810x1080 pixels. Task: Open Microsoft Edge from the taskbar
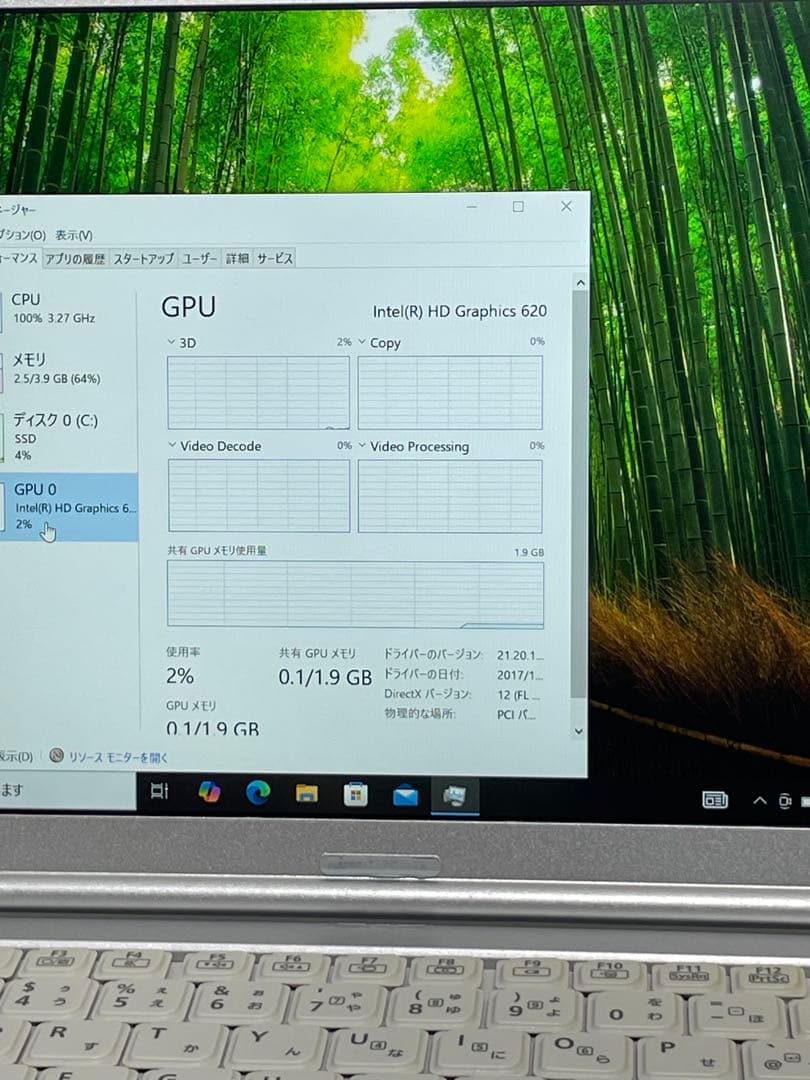258,795
